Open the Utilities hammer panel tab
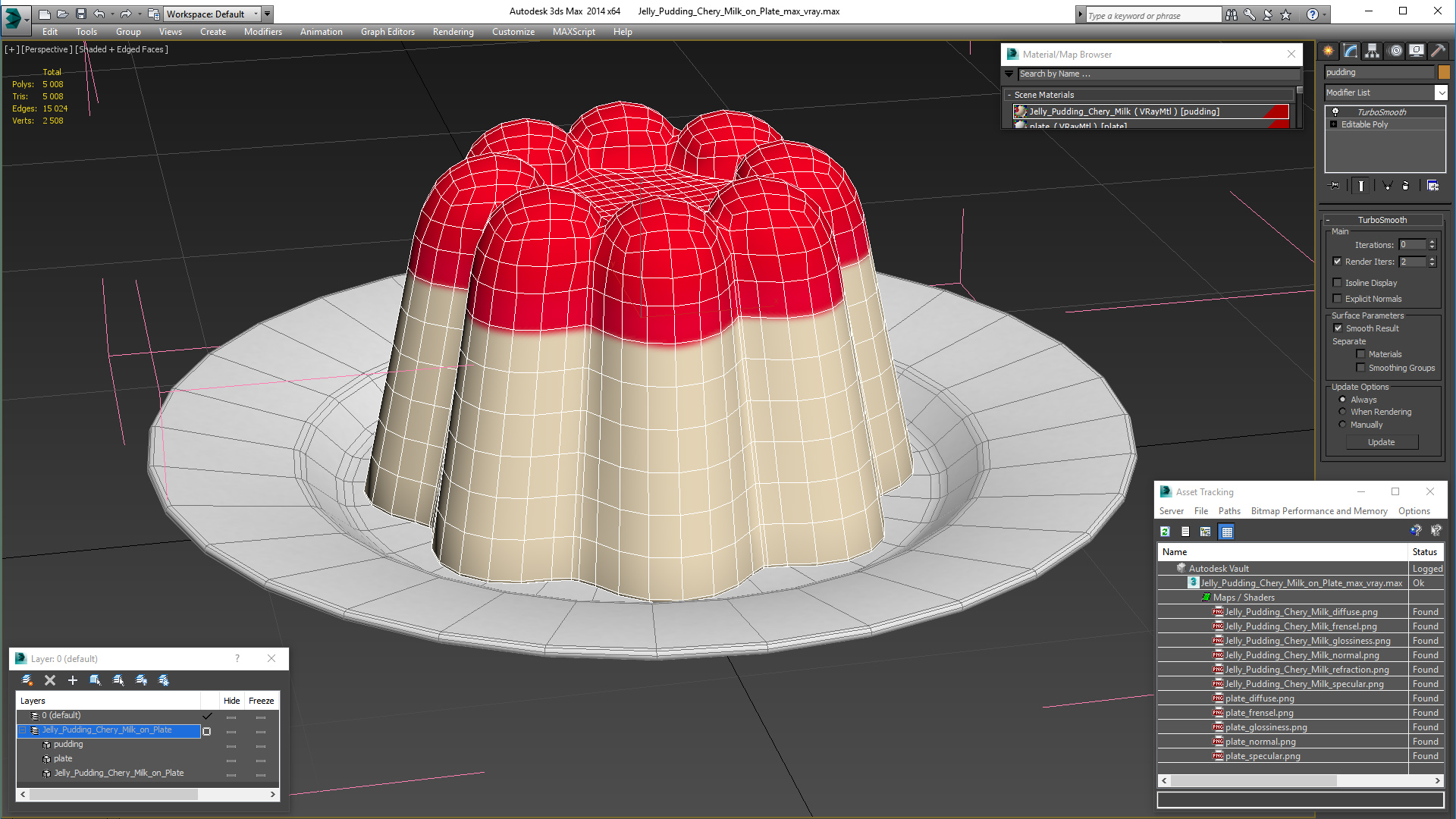1456x819 pixels. [x=1438, y=51]
